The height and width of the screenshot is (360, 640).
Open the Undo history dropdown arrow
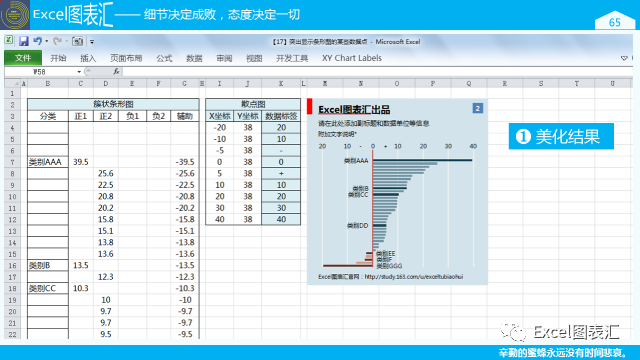coord(47,42)
